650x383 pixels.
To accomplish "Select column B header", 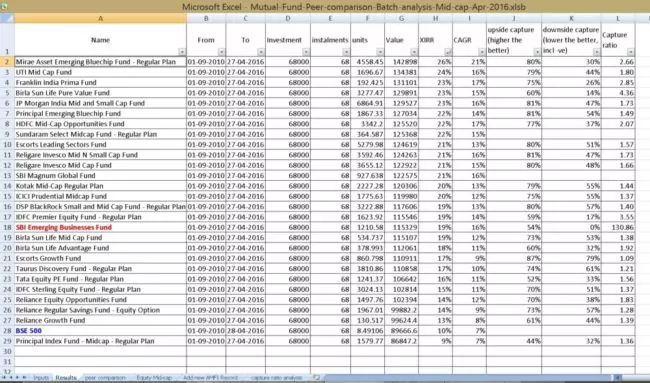I will pos(206,18).
